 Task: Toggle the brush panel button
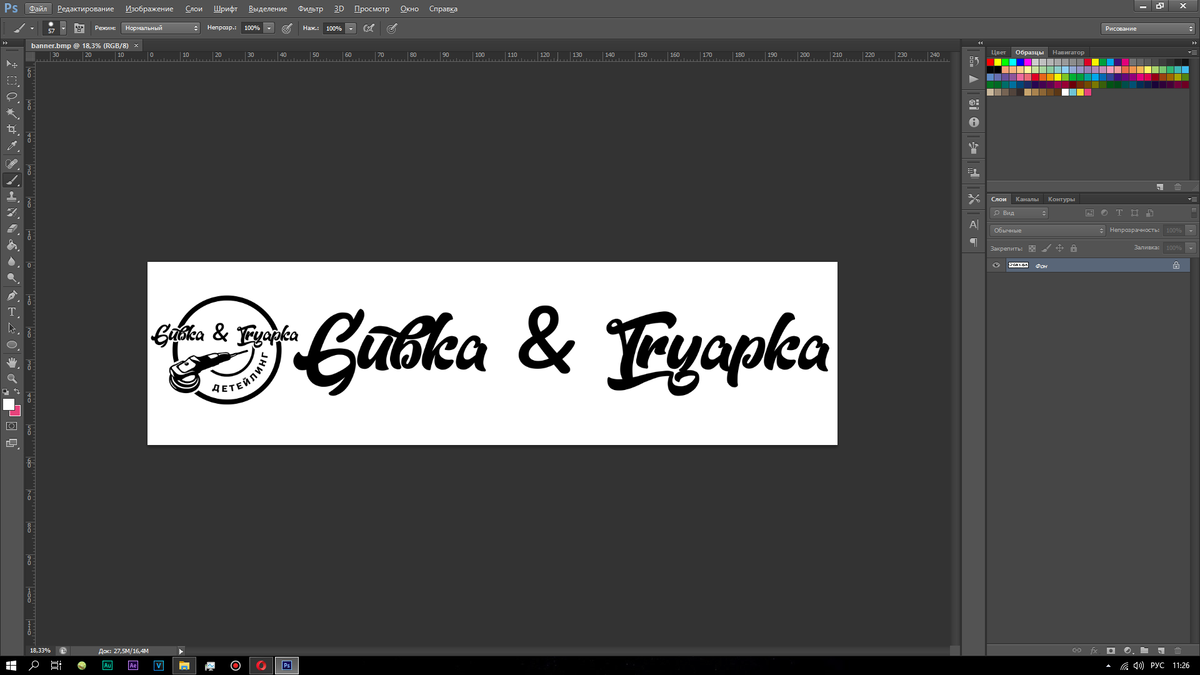click(x=80, y=28)
